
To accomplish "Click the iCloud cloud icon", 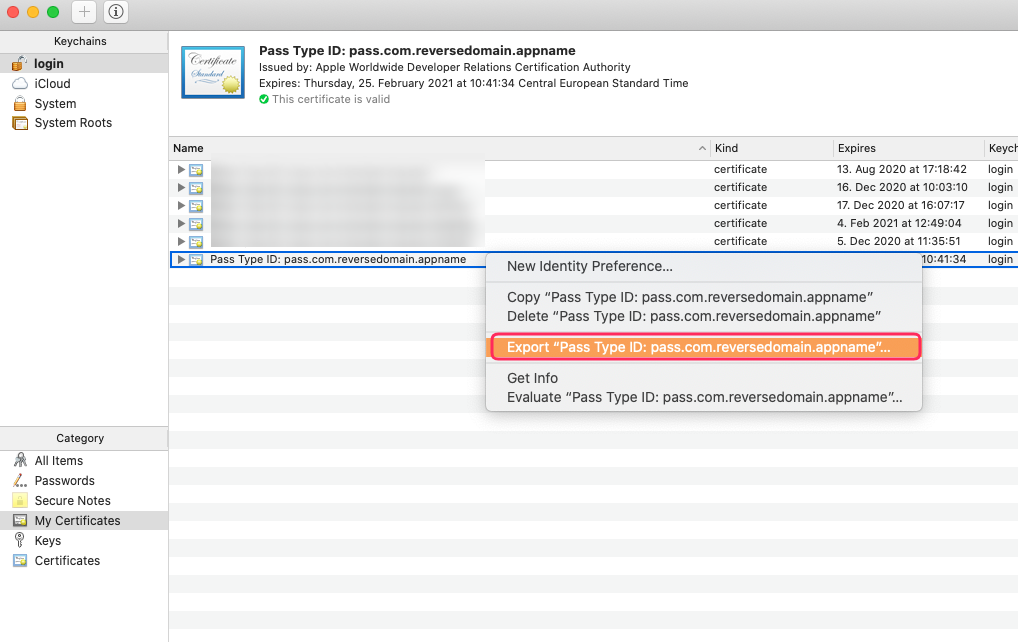I will point(20,83).
